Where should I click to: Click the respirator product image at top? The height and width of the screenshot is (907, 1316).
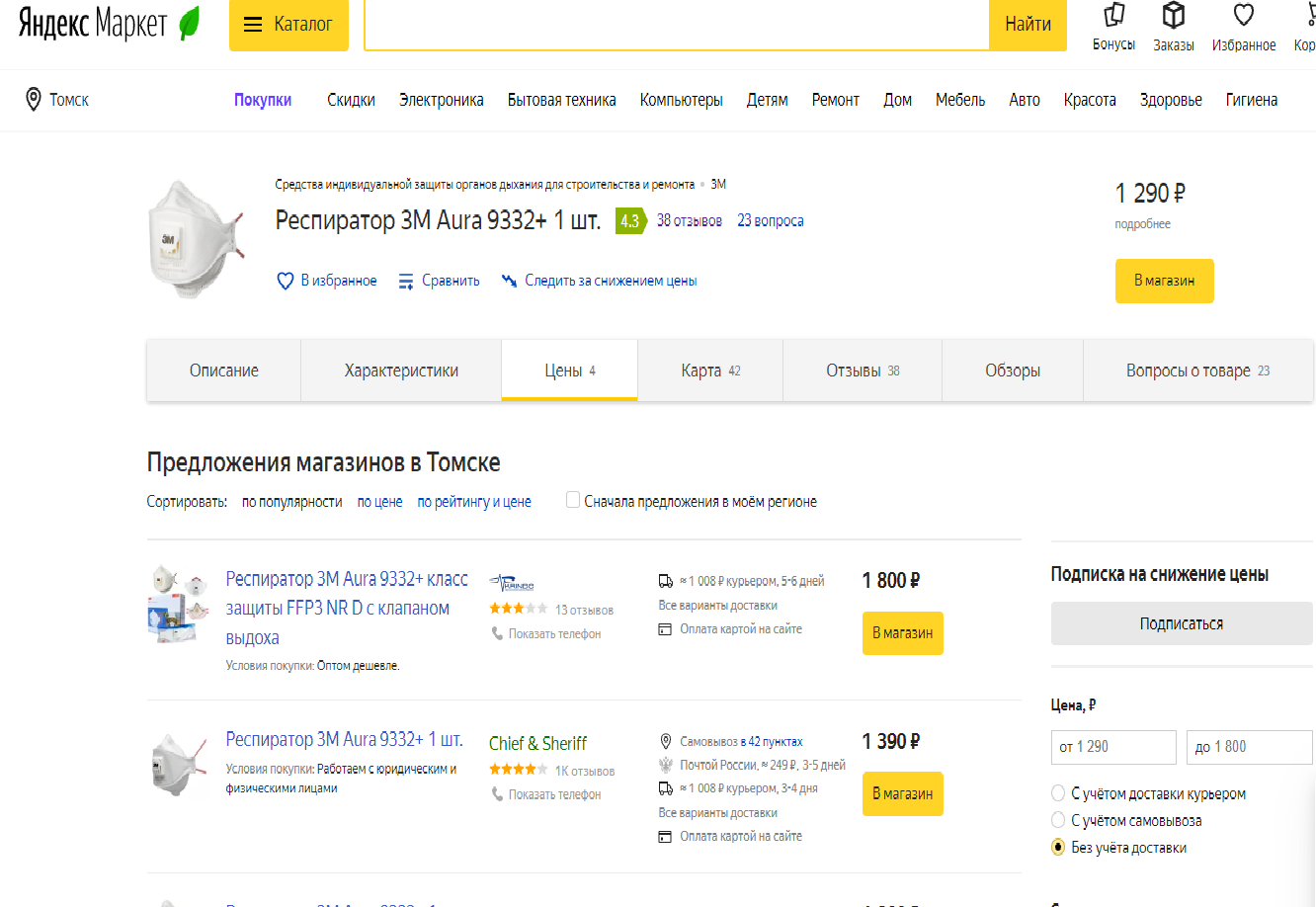(x=195, y=239)
